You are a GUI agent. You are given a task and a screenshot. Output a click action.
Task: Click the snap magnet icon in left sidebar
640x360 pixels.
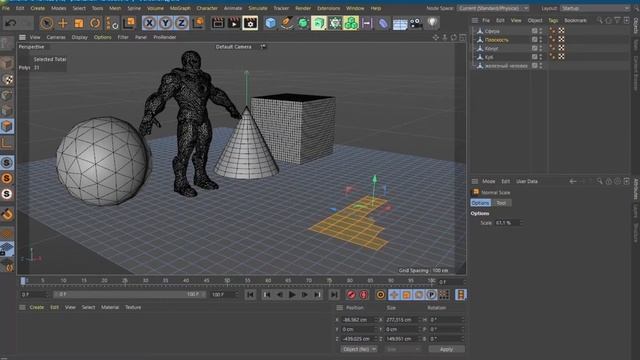pyautogui.click(x=7, y=214)
